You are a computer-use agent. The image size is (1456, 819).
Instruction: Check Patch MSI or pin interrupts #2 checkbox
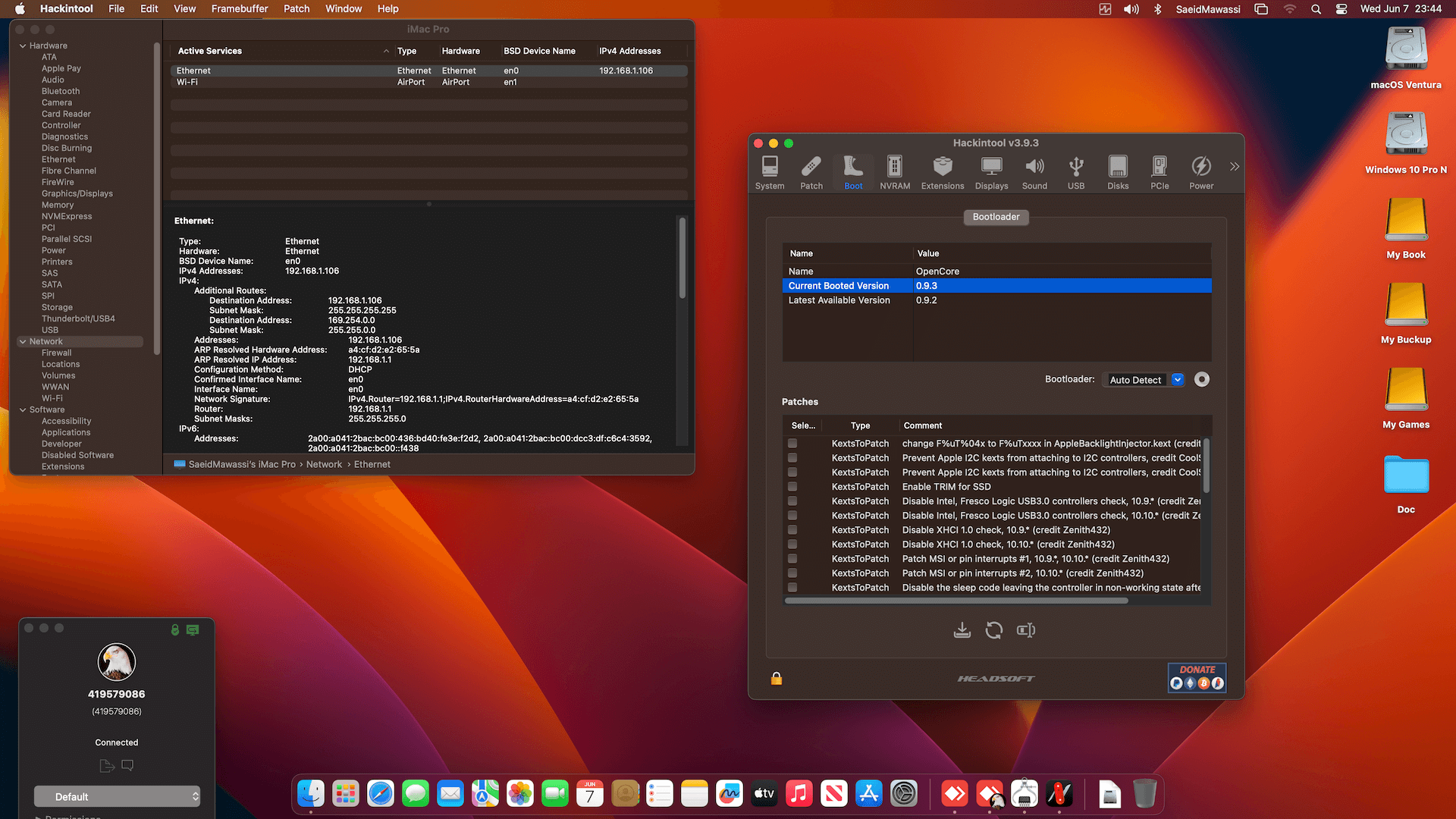792,573
